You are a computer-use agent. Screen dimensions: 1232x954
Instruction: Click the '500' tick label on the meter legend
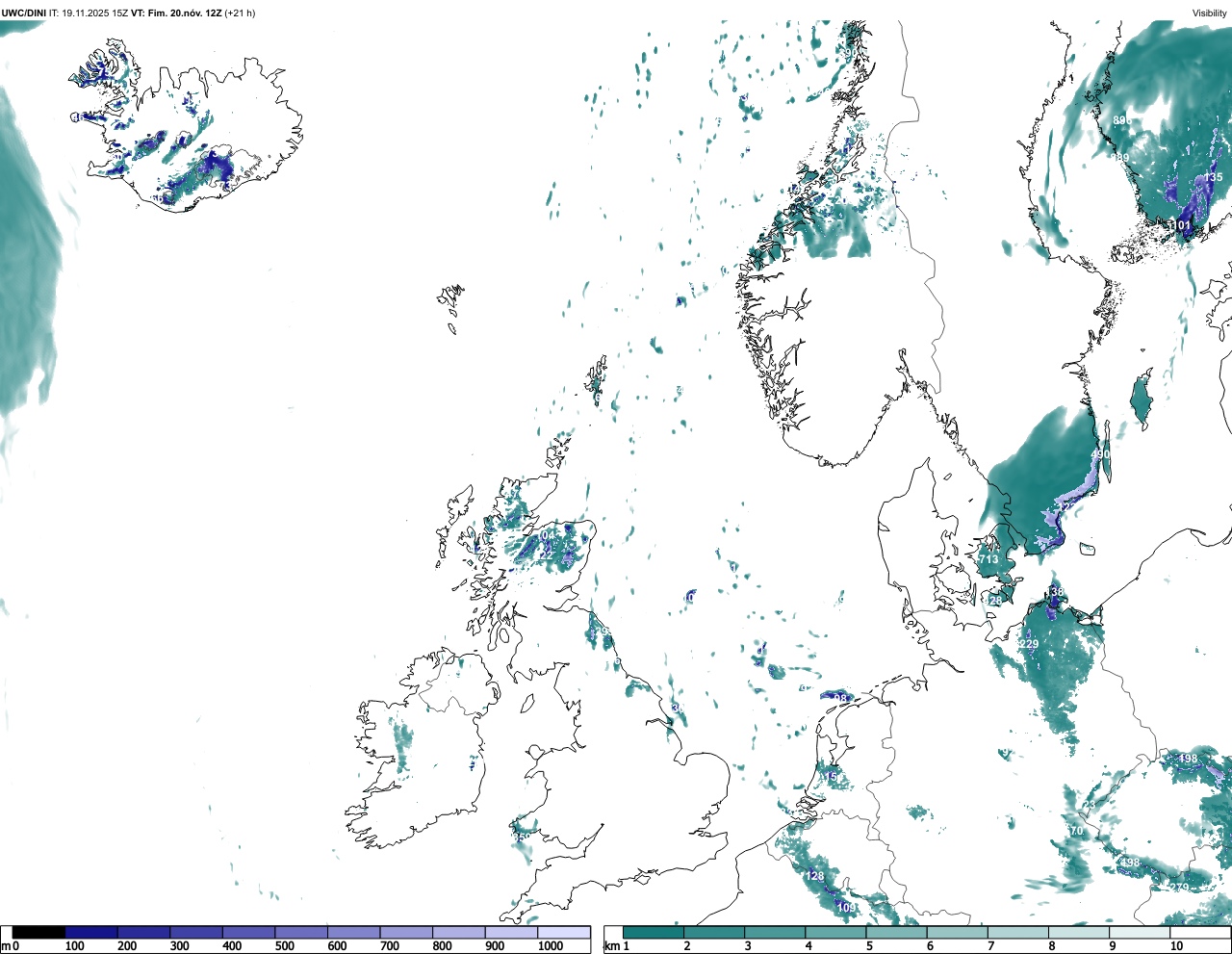(284, 946)
